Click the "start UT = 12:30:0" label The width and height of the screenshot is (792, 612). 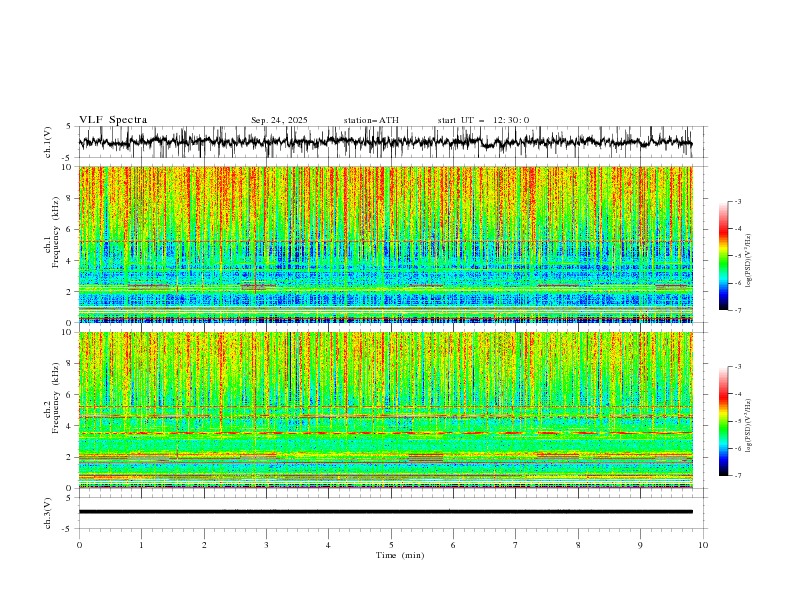483,120
